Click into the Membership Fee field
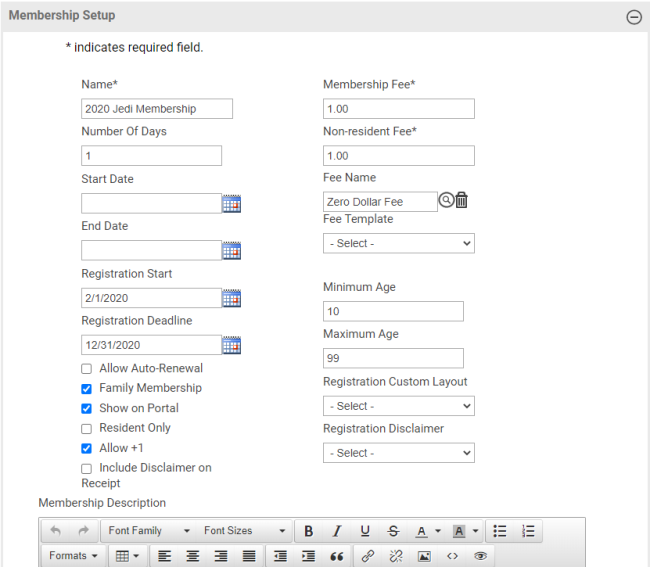This screenshot has width=650, height=567. (398, 109)
